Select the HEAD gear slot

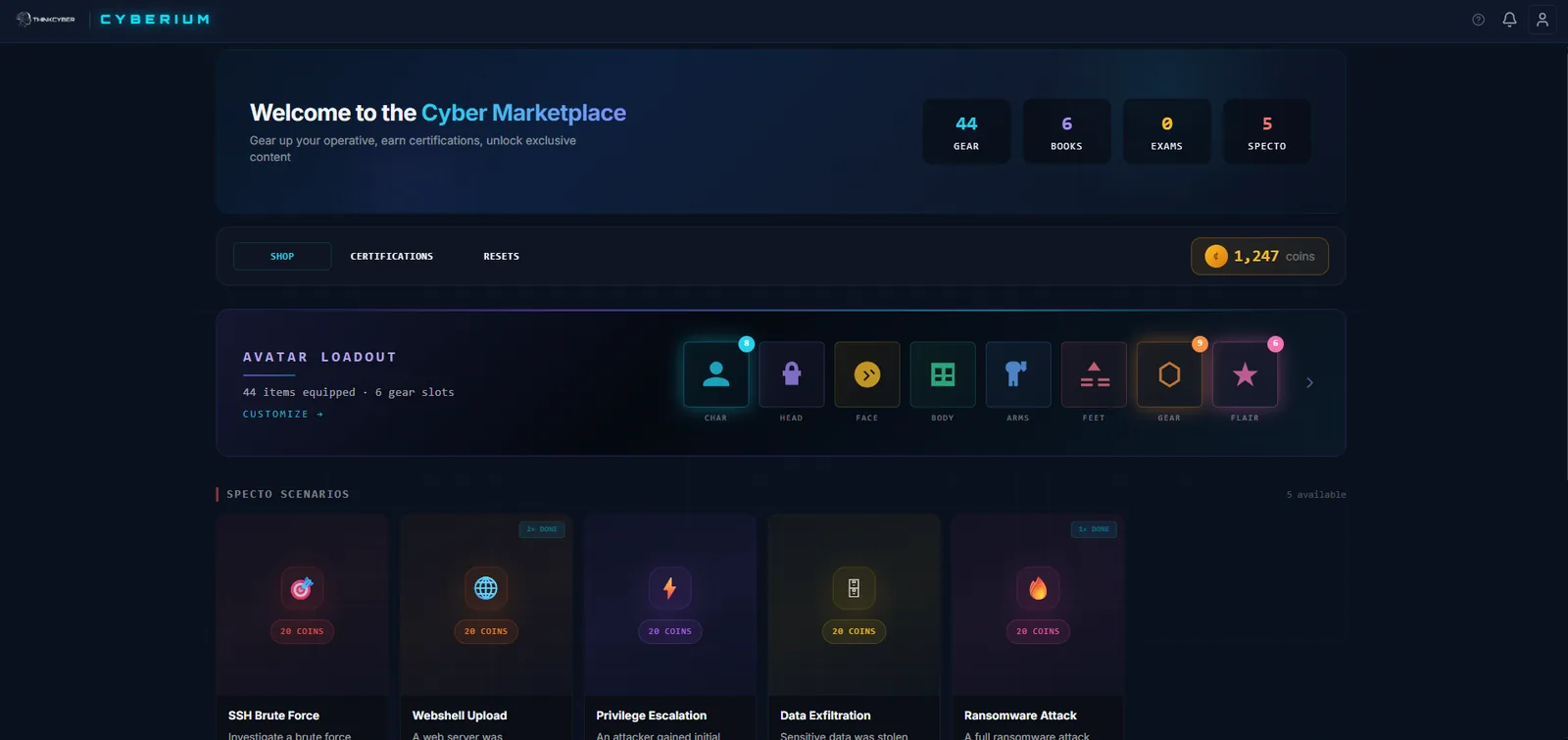click(791, 374)
